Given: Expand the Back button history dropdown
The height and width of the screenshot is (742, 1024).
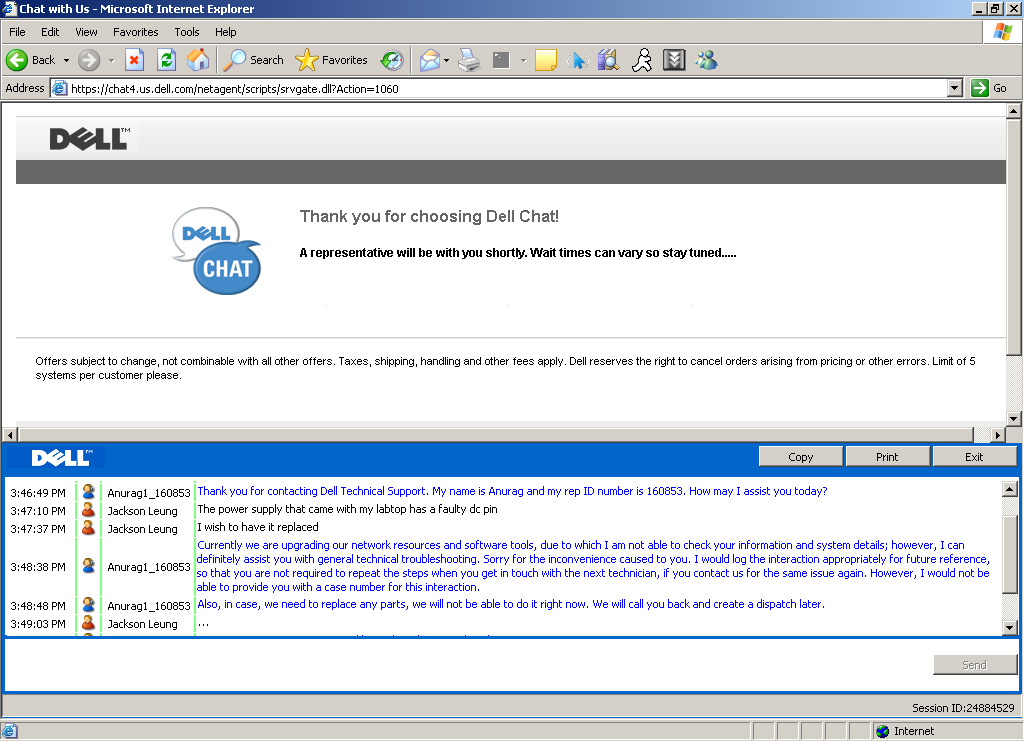Looking at the screenshot, I should (66, 60).
